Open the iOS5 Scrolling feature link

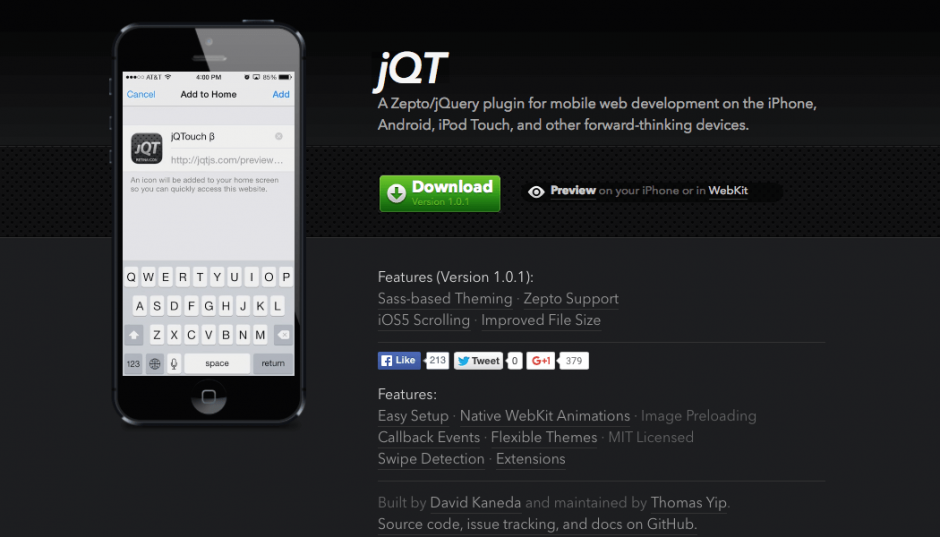(424, 320)
